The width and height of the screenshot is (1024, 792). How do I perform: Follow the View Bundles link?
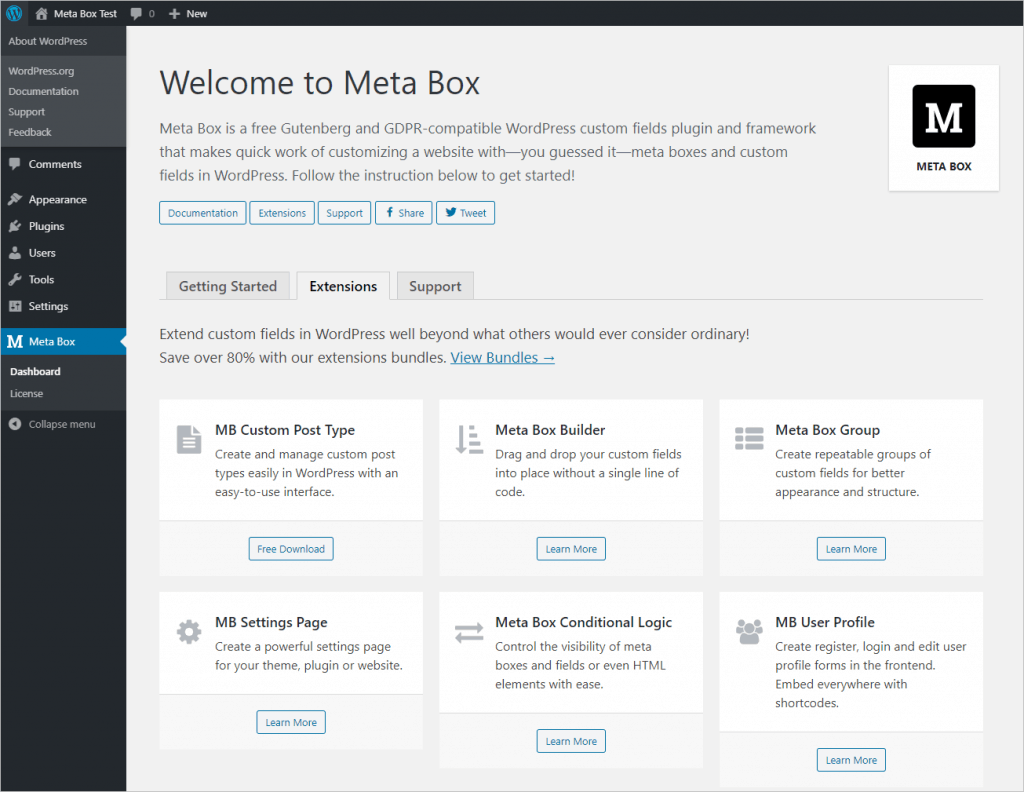coord(502,357)
